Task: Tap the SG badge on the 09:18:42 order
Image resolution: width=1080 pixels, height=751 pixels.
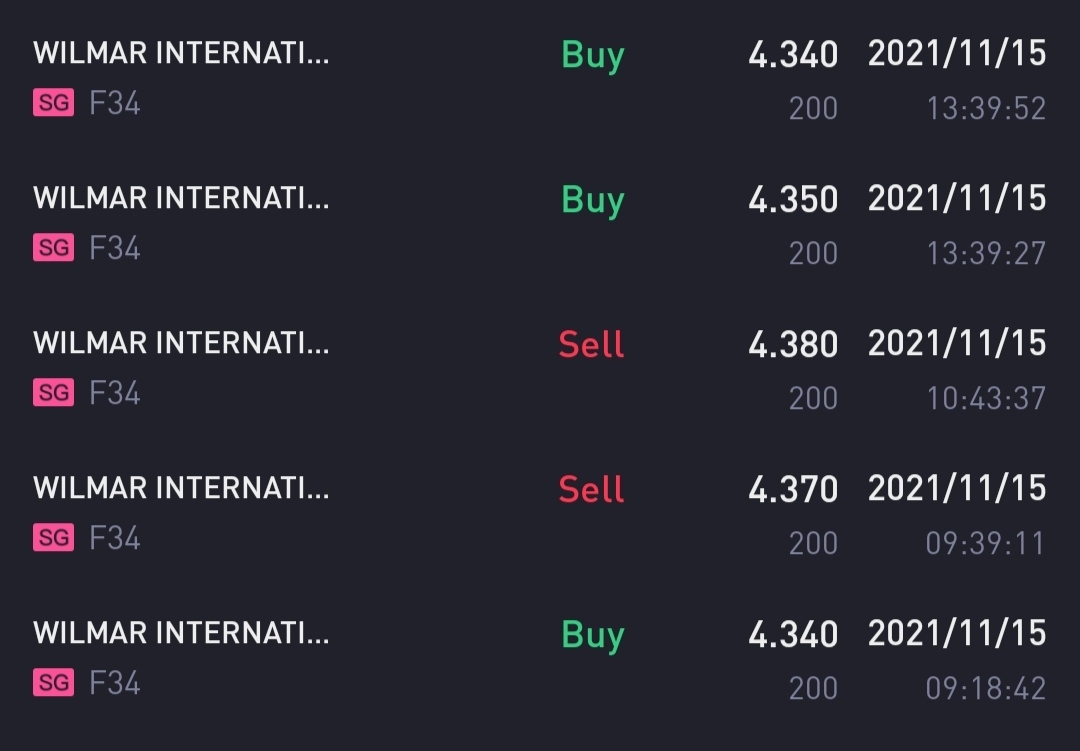Action: pyautogui.click(x=54, y=683)
